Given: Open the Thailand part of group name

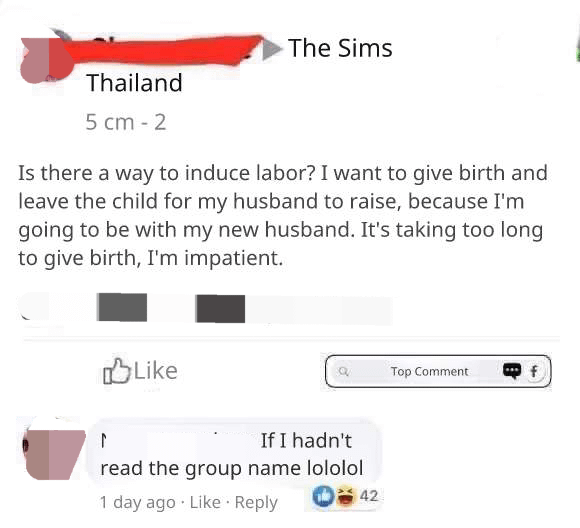Looking at the screenshot, I should click(135, 83).
